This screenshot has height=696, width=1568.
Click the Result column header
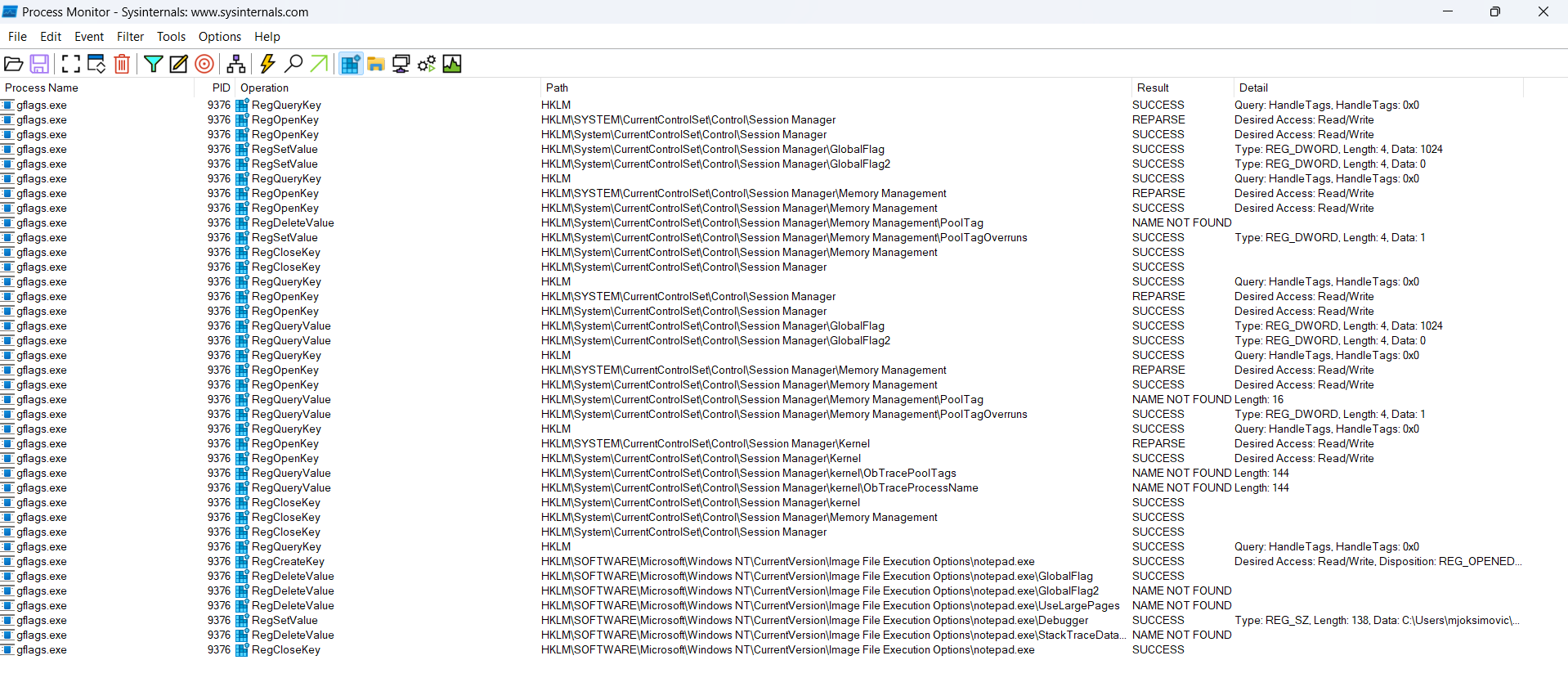1153,88
